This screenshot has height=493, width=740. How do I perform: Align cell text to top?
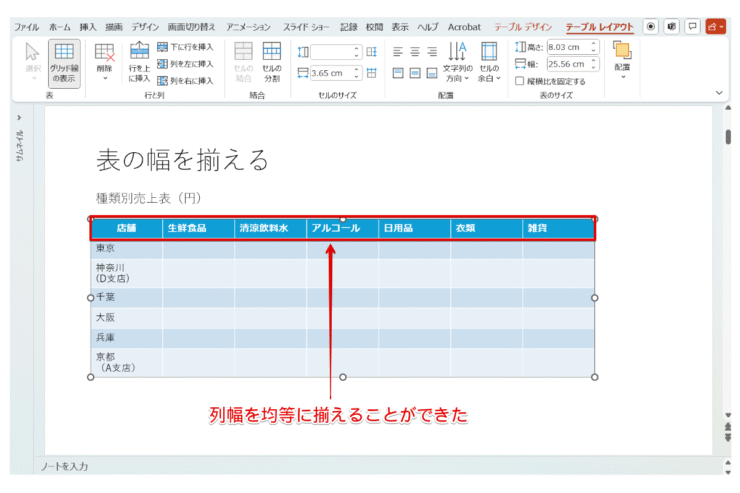pos(398,73)
